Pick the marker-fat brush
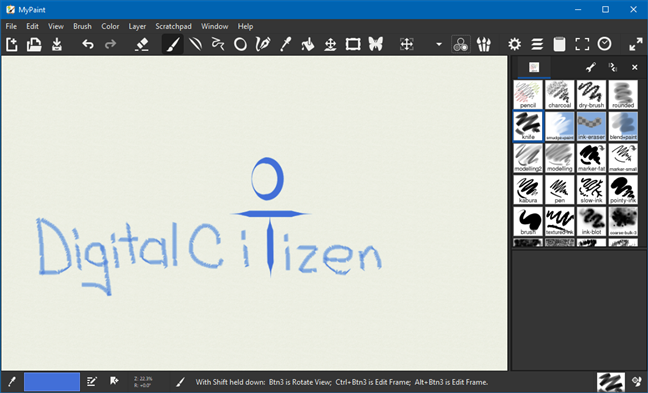The image size is (648, 393). pos(591,158)
